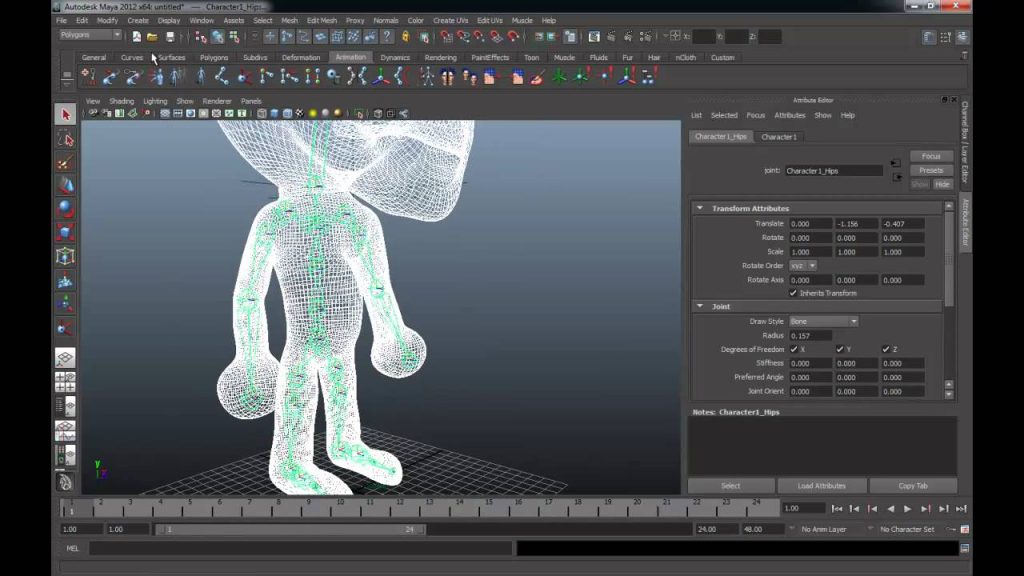Screen dimensions: 1024x576
Task: Click the Focus button beside joint name
Action: coord(931,156)
